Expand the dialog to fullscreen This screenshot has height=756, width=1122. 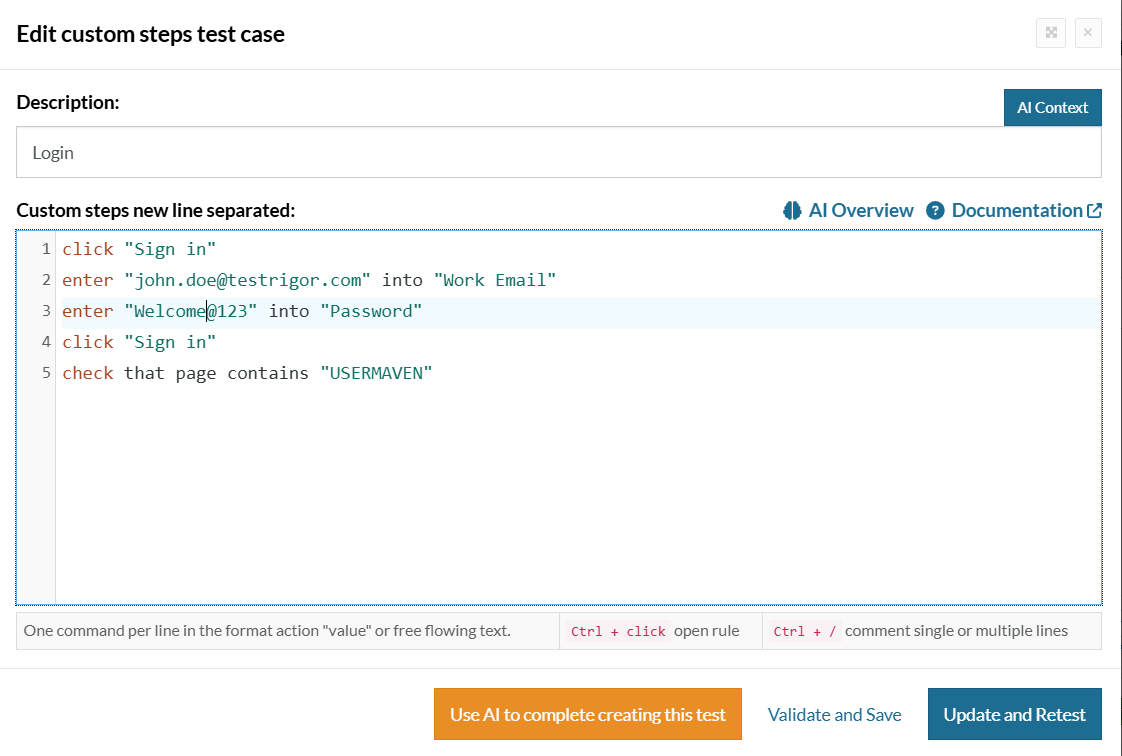click(x=1050, y=33)
